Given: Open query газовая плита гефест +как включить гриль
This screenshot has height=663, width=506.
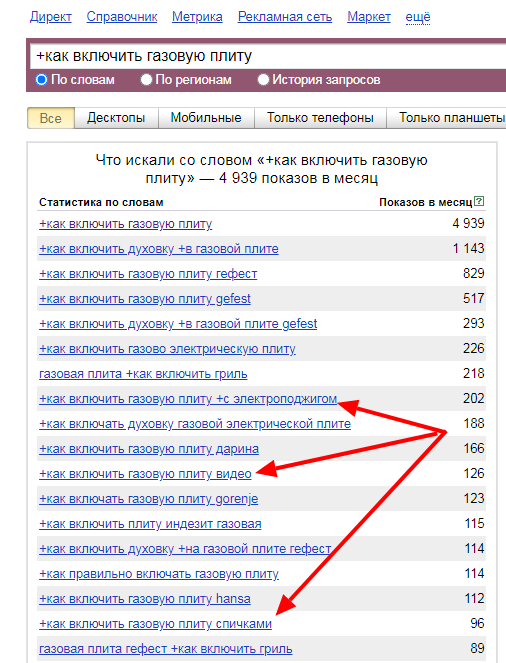Looking at the screenshot, I should point(166,649).
